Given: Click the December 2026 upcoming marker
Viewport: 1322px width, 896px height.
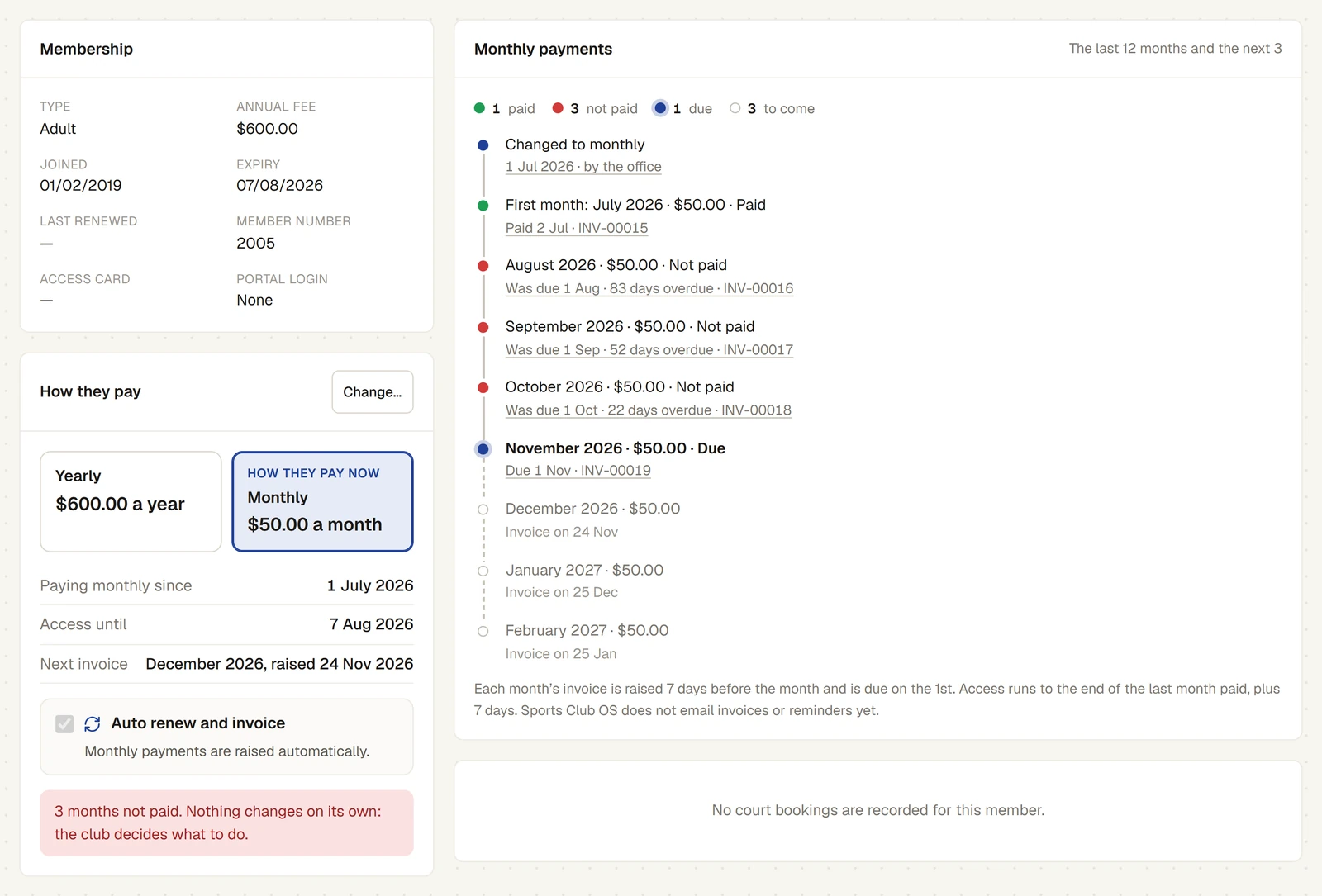Looking at the screenshot, I should [x=483, y=510].
